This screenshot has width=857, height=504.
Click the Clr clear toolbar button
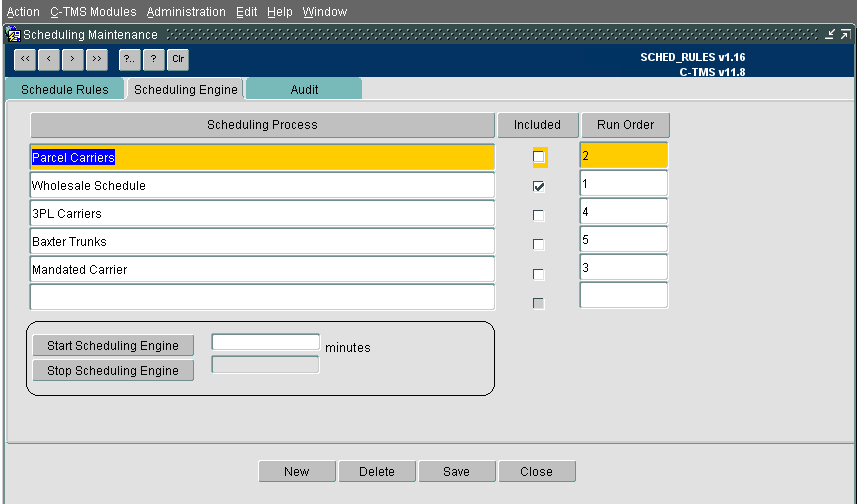pyautogui.click(x=178, y=60)
